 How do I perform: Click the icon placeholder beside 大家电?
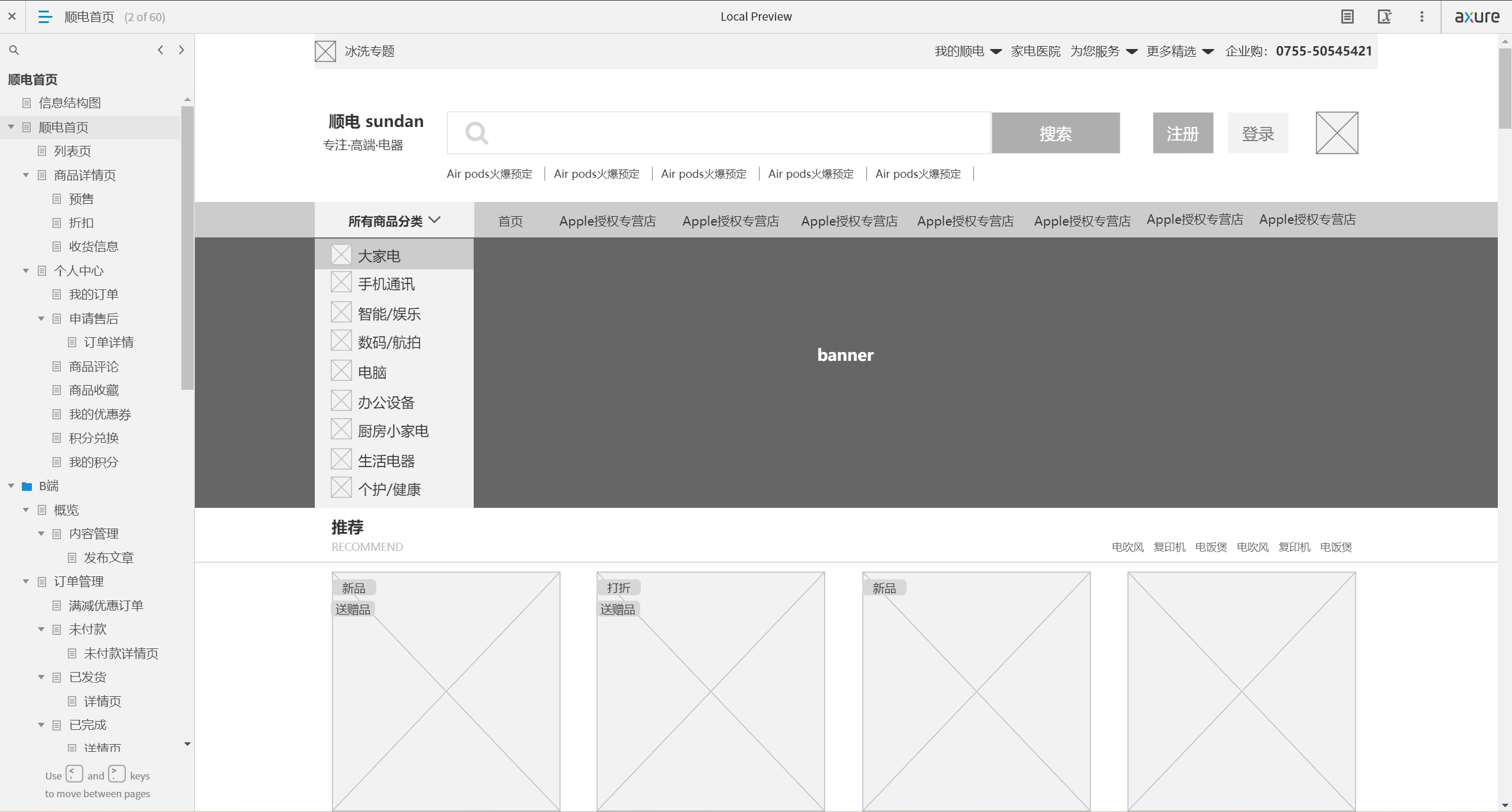coord(341,255)
